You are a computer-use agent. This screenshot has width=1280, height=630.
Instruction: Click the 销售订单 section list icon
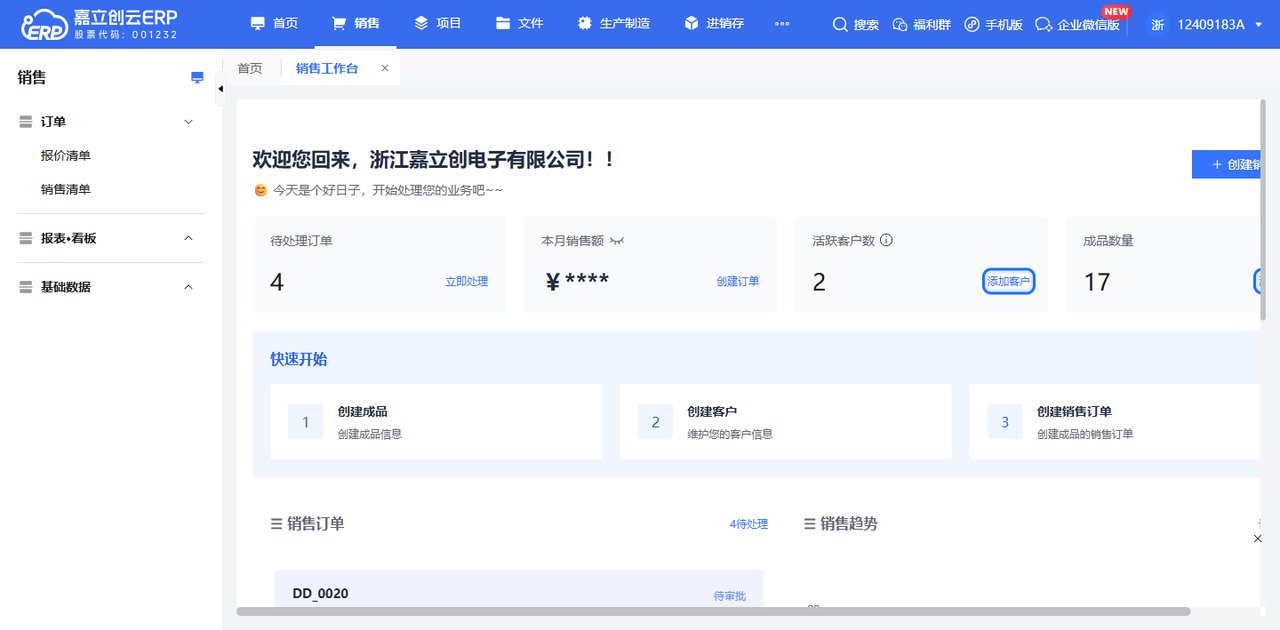[276, 524]
